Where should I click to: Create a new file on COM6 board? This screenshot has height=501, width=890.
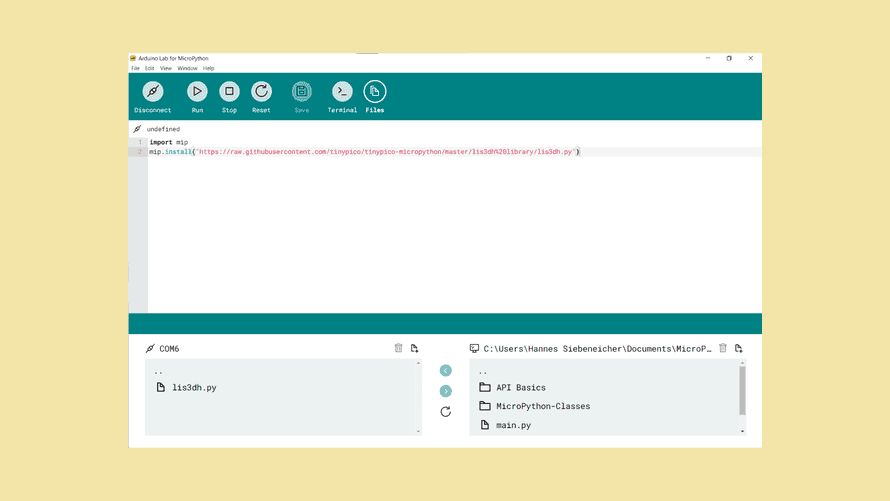tap(414, 348)
